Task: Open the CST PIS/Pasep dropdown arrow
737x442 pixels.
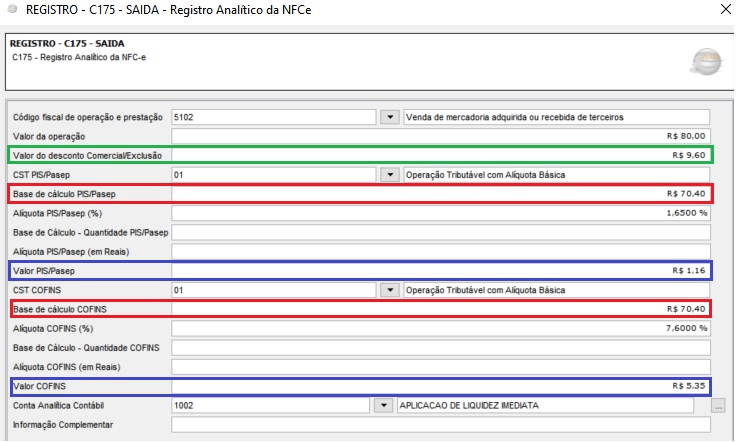Action: point(390,175)
